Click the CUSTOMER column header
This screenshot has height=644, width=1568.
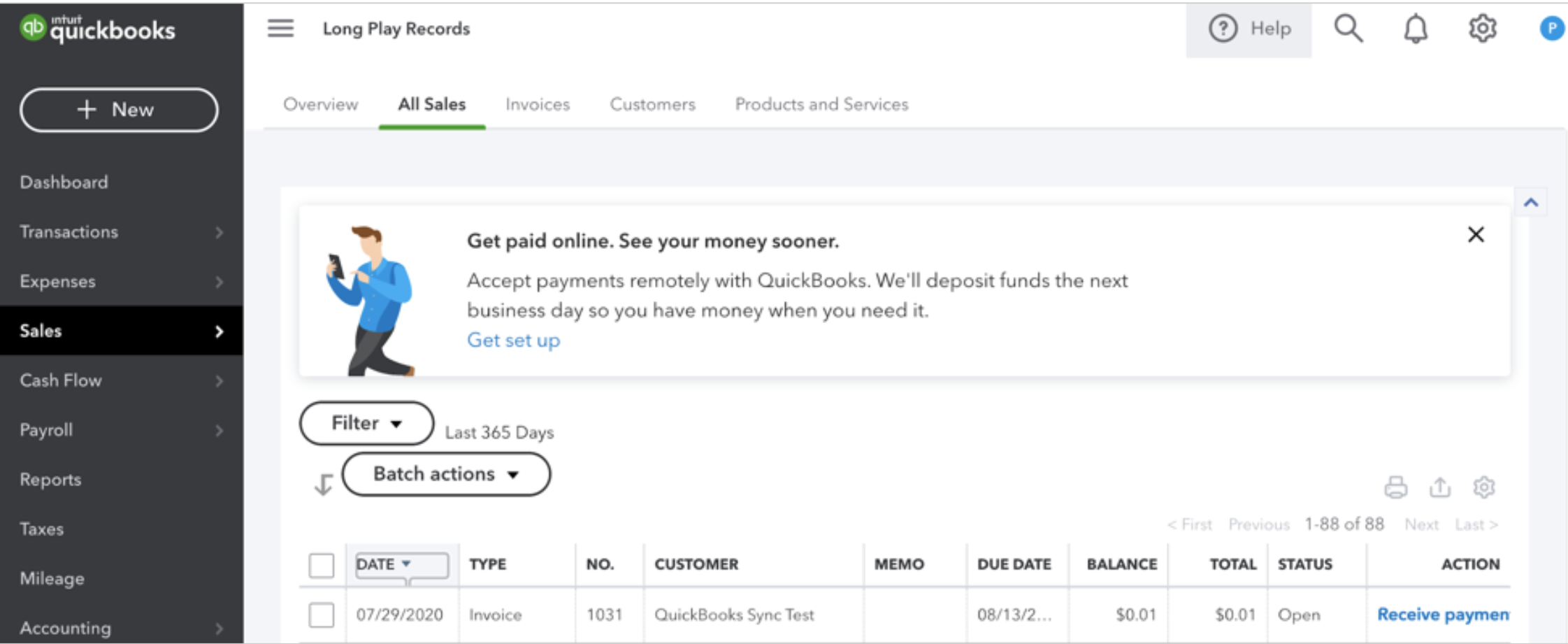[696, 564]
